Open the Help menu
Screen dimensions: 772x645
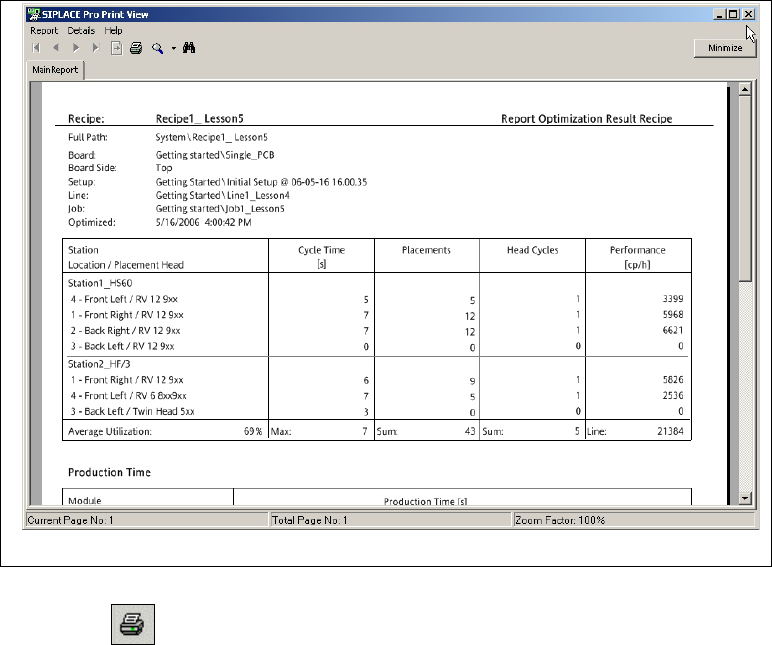[113, 31]
